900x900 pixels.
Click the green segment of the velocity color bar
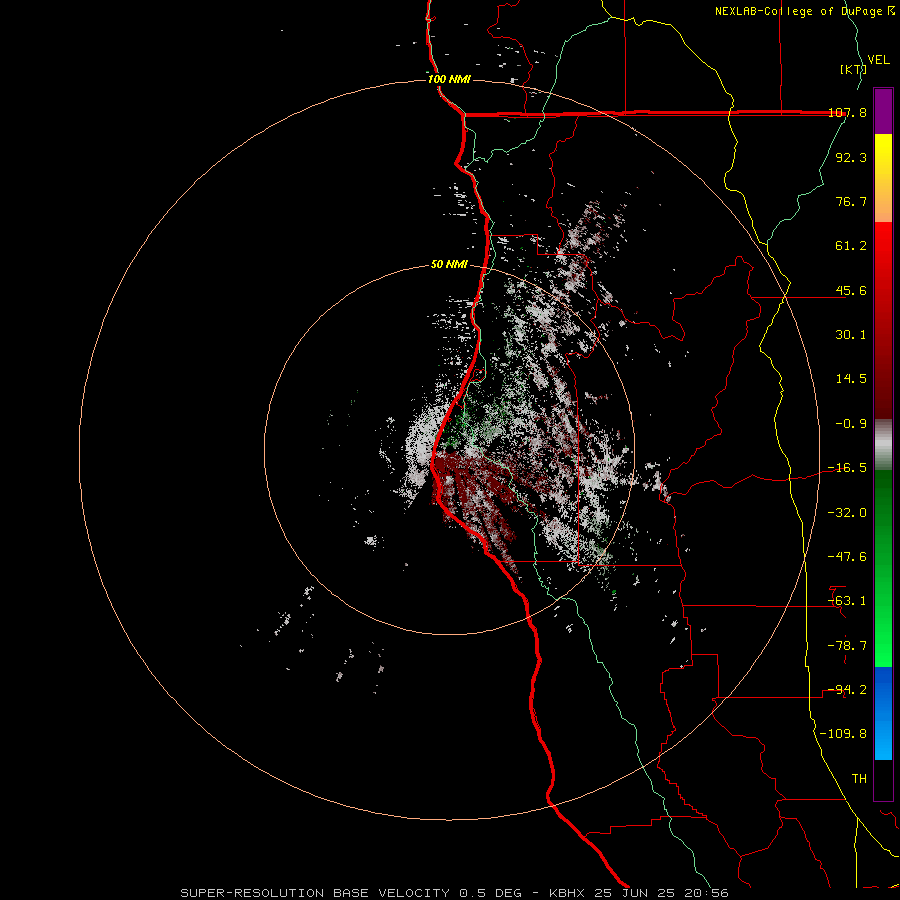click(883, 568)
